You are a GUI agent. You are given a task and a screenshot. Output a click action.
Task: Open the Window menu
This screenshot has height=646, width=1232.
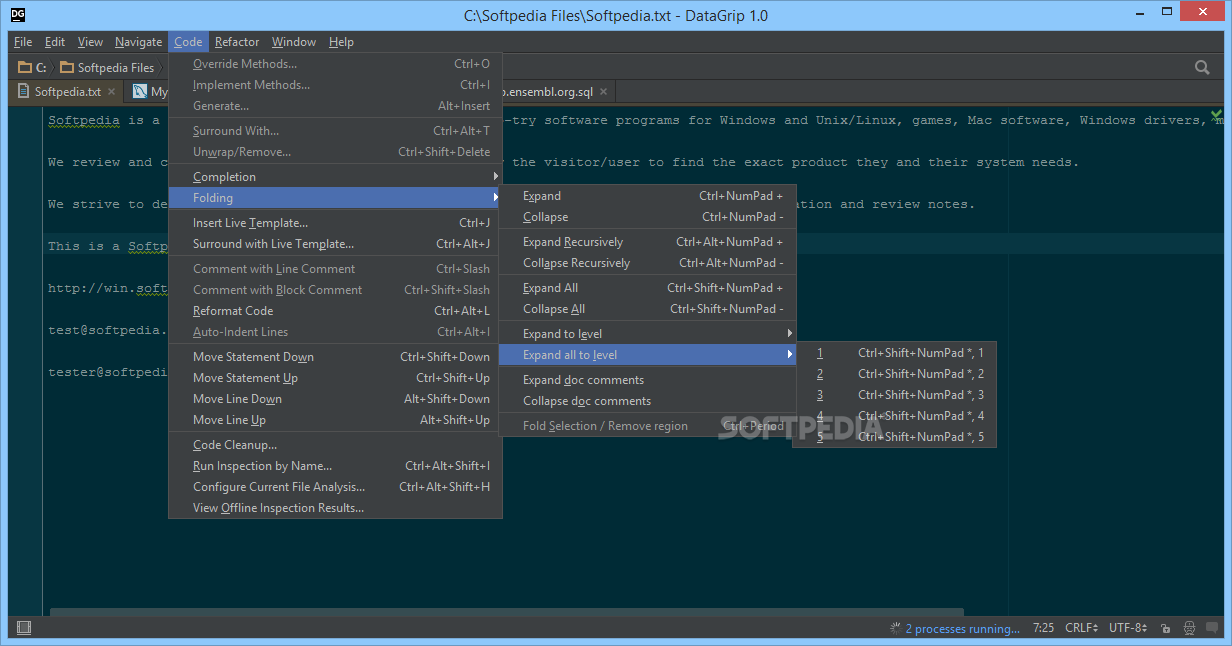(294, 42)
